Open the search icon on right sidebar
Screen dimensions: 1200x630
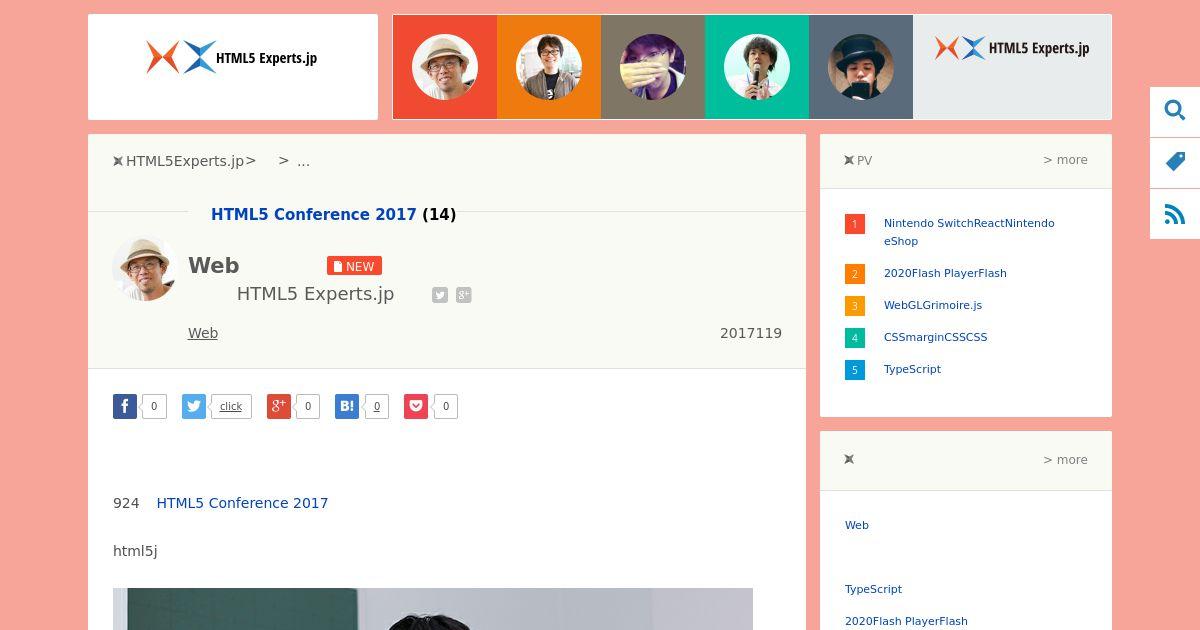[x=1175, y=111]
